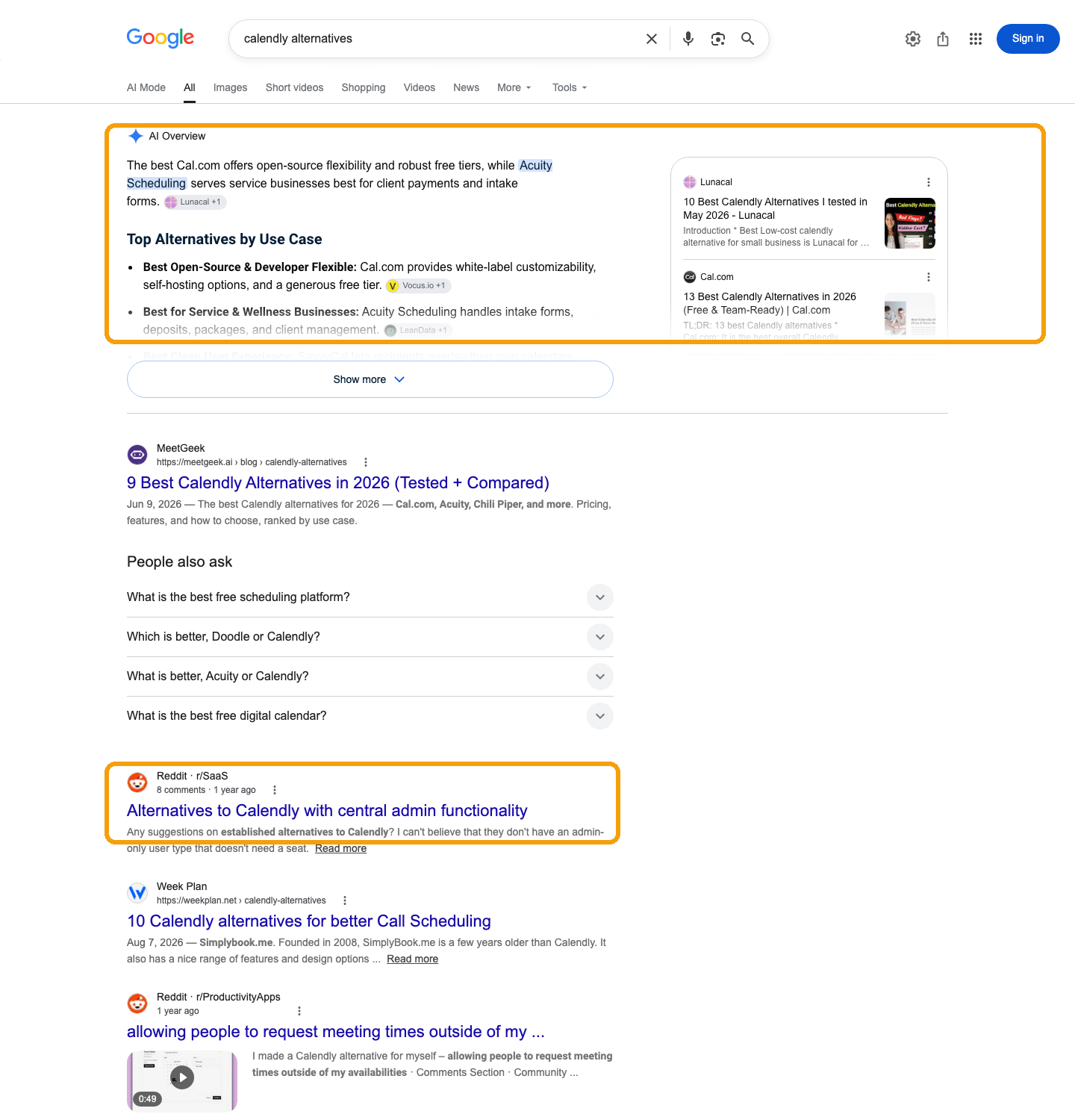
Task: Click Read more under r/SaaS snippet
Action: [340, 848]
